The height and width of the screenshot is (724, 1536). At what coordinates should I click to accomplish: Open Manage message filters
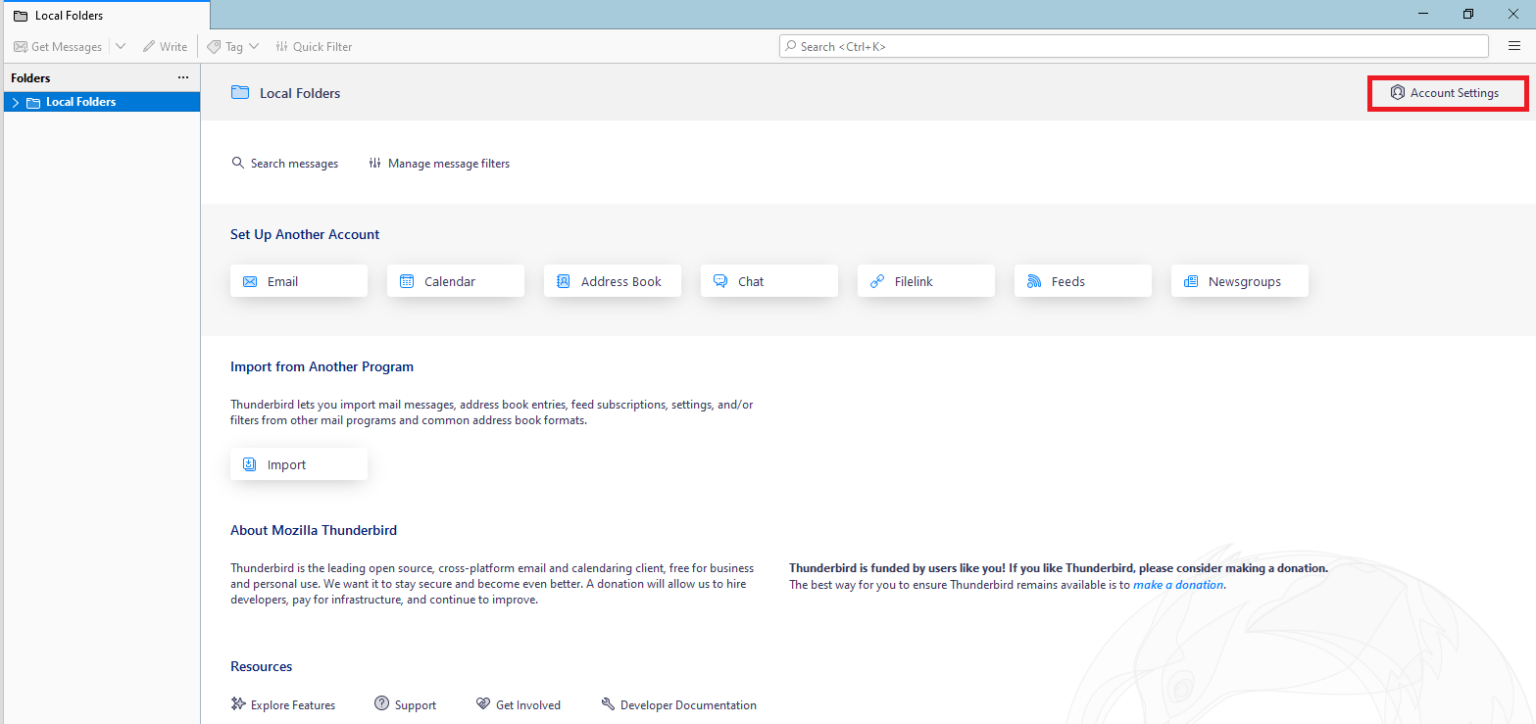[439, 163]
